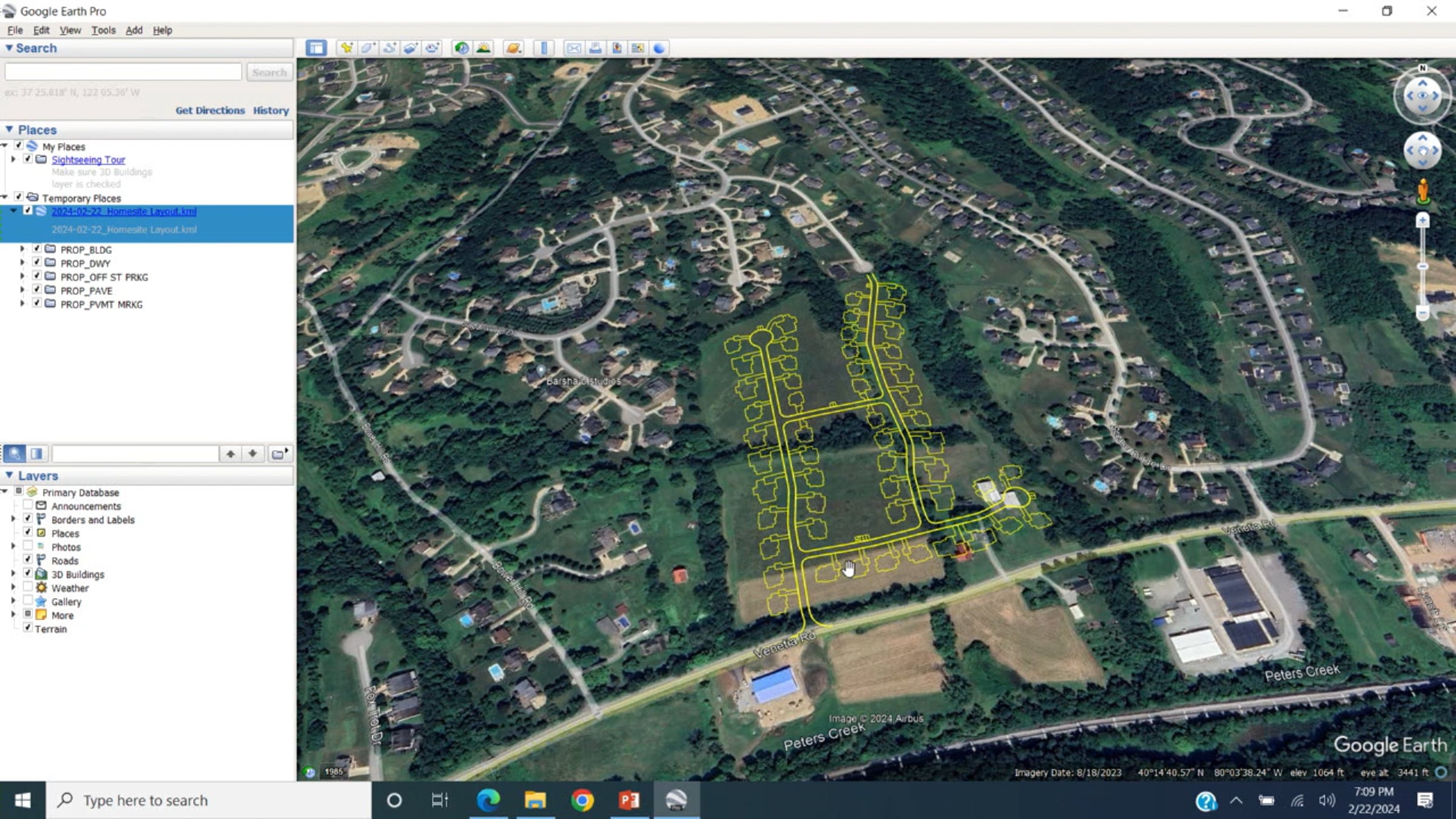Uncheck the PROP_BLDG folder checkbox

37,249
